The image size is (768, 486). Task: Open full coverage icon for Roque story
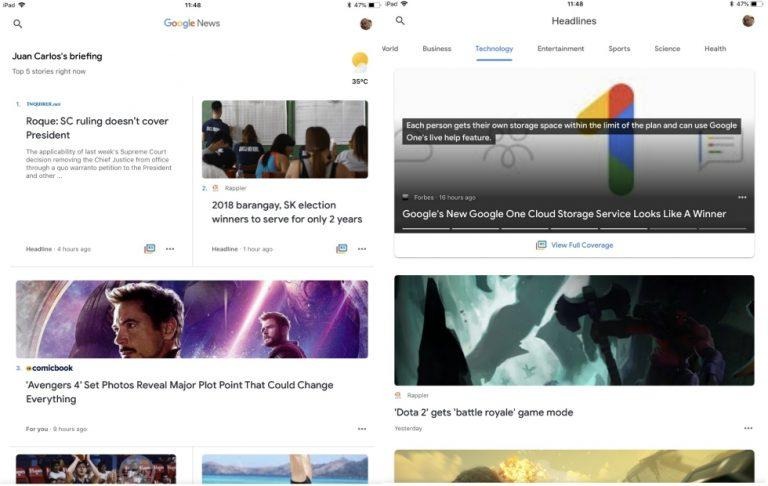(150, 248)
